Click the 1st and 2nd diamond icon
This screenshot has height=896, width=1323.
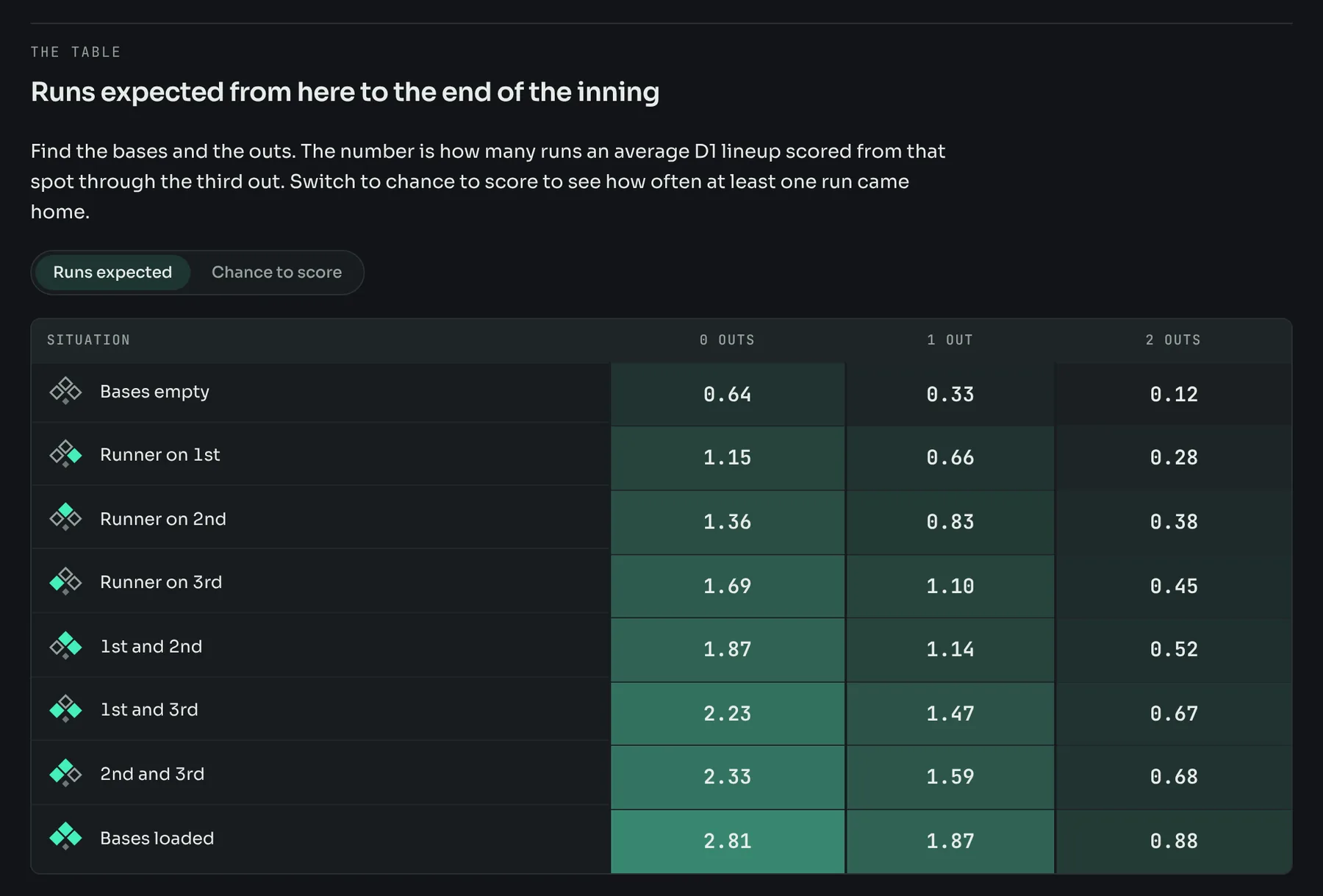pyautogui.click(x=65, y=646)
